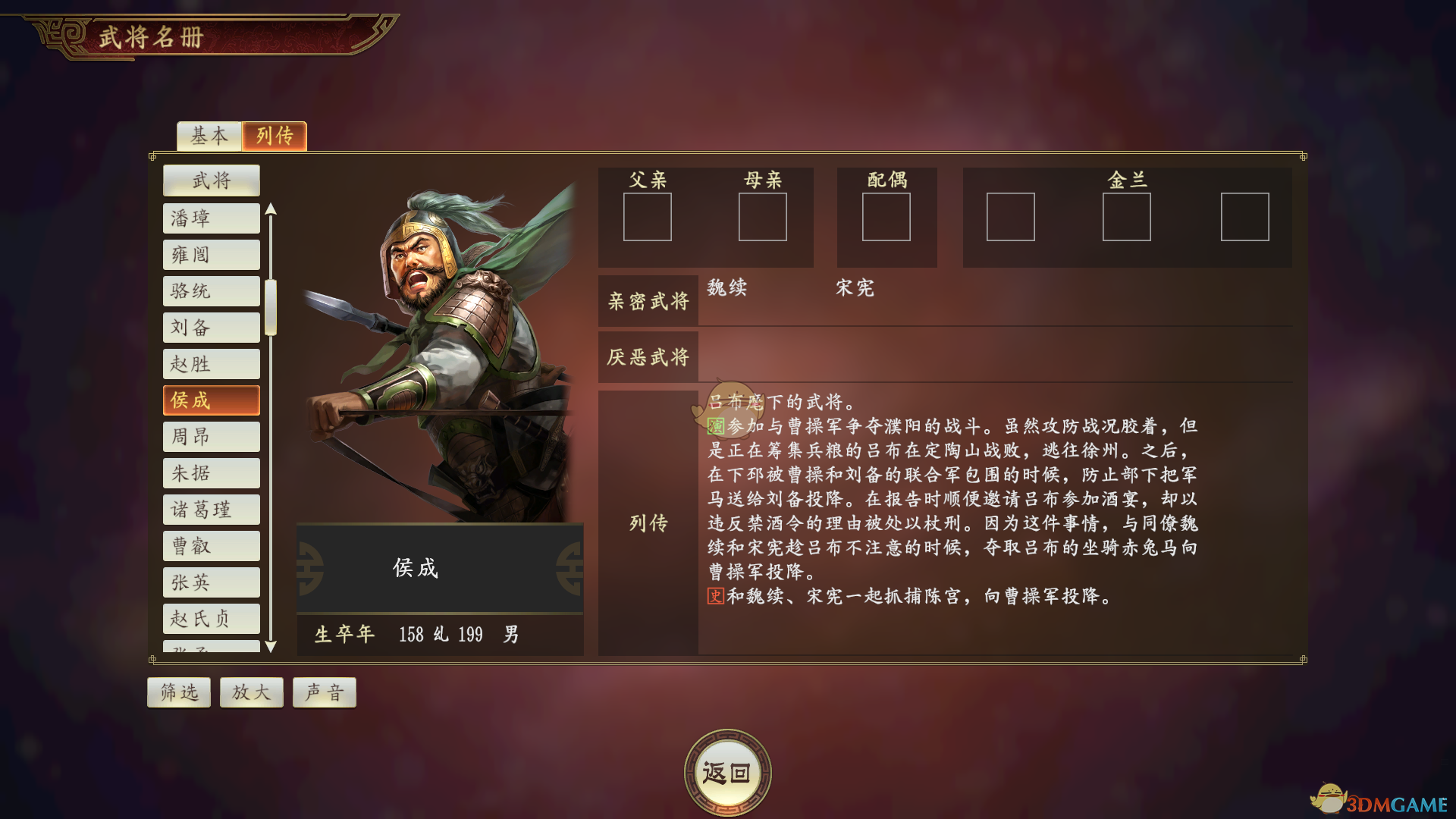Switch to the 基本 tab
Image resolution: width=1456 pixels, height=819 pixels.
click(x=209, y=136)
